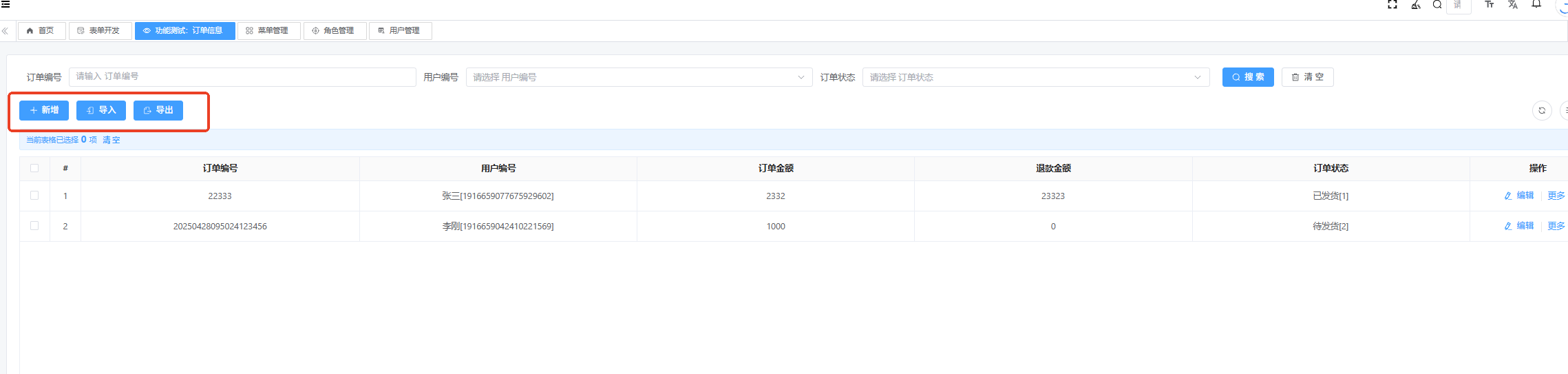
Task: Open the 订单状态 dropdown
Action: pyautogui.click(x=1036, y=77)
